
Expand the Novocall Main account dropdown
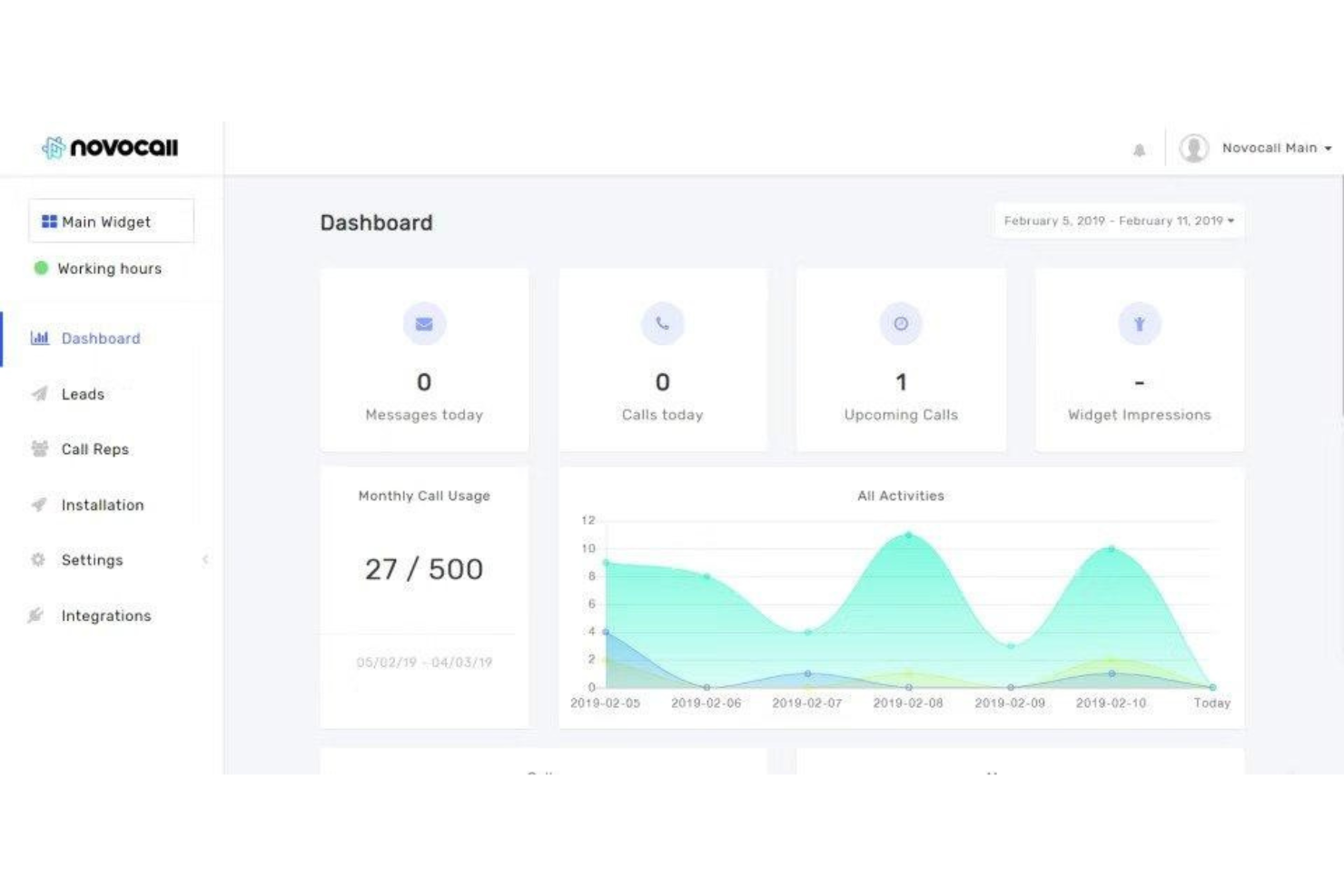coord(1275,148)
